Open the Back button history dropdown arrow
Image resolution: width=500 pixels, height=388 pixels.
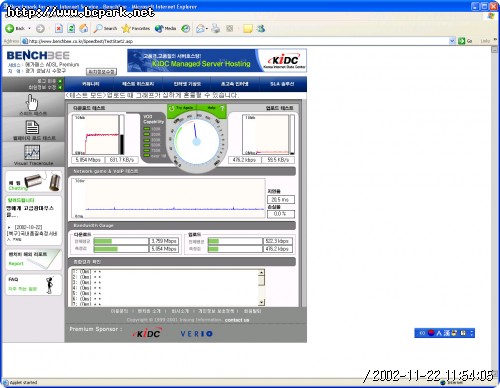click(x=29, y=29)
